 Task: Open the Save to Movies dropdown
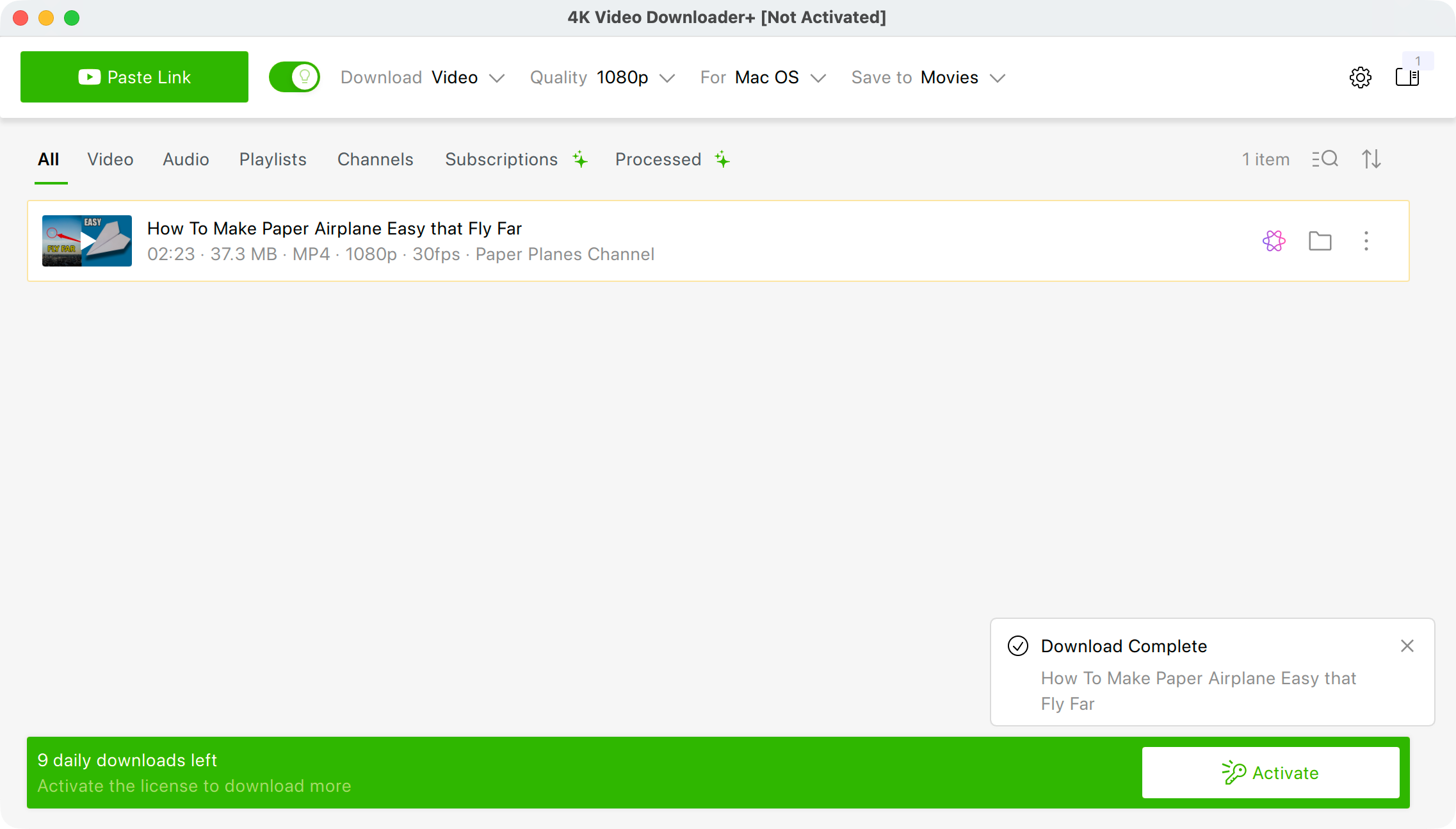coord(928,78)
